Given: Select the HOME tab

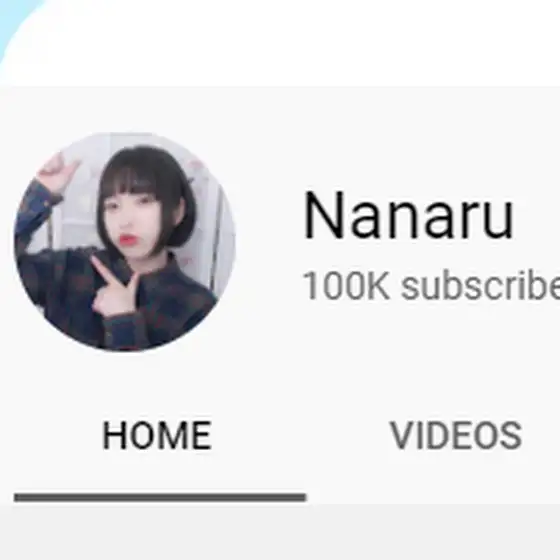Looking at the screenshot, I should [x=157, y=435].
